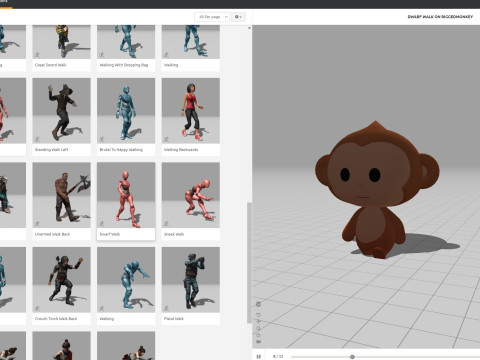Select the Brutal To Happy Walking thumbnail
This screenshot has width=480, height=360.
coord(126,111)
